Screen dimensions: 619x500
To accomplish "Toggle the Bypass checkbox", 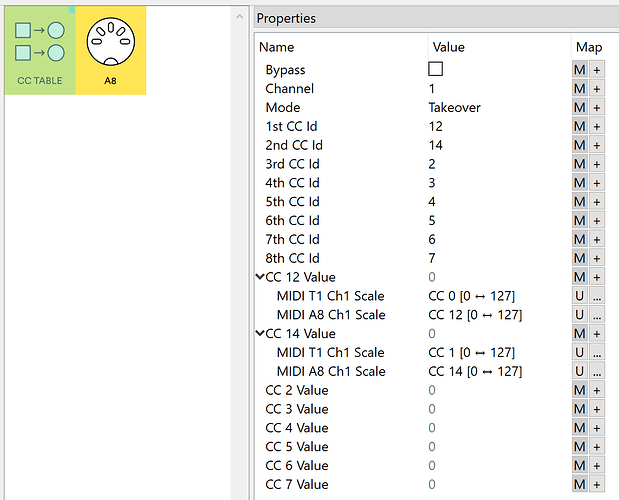I will point(435,69).
